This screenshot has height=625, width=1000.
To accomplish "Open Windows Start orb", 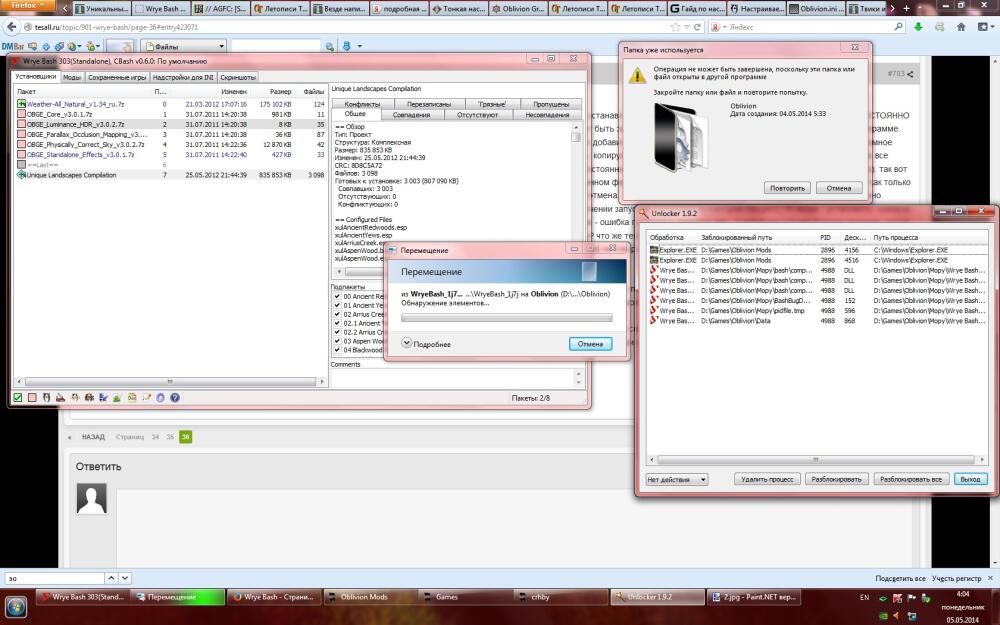I will click(16, 607).
